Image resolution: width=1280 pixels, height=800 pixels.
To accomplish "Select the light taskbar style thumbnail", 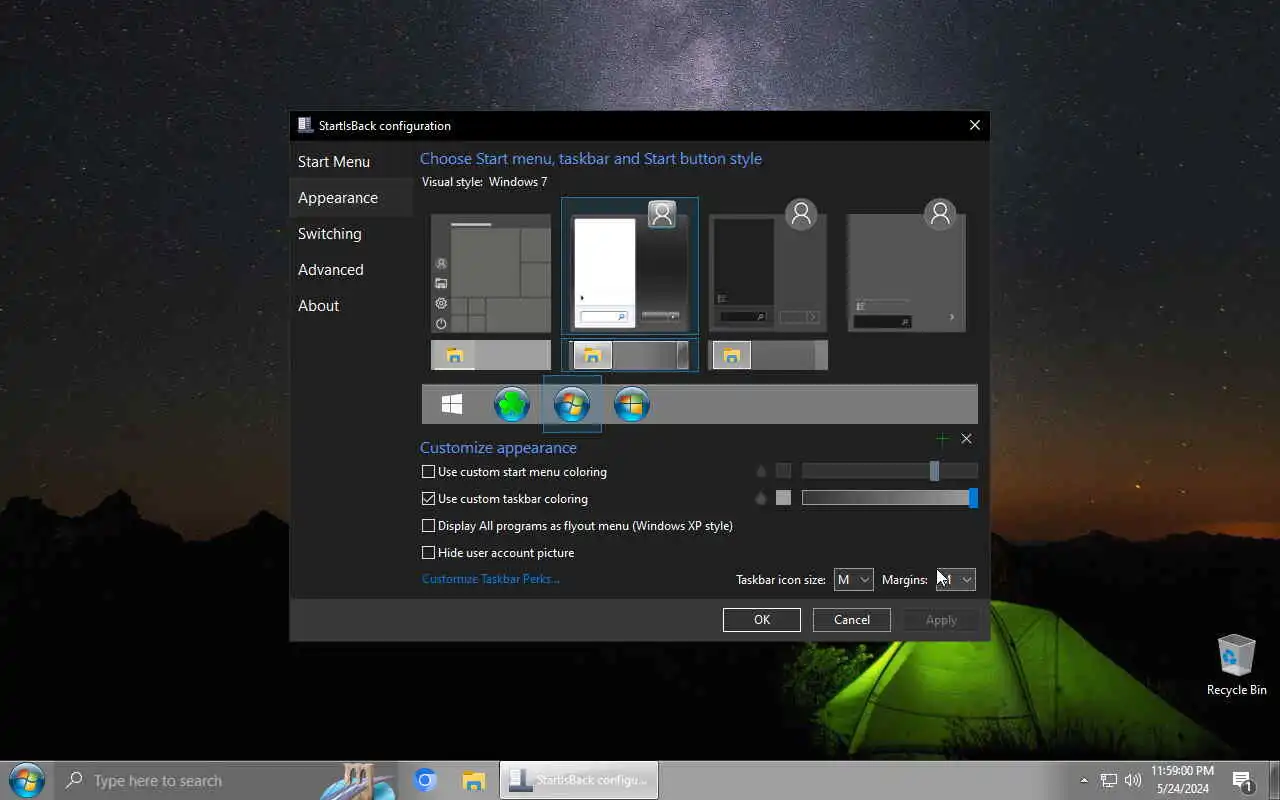I will pyautogui.click(x=491, y=355).
